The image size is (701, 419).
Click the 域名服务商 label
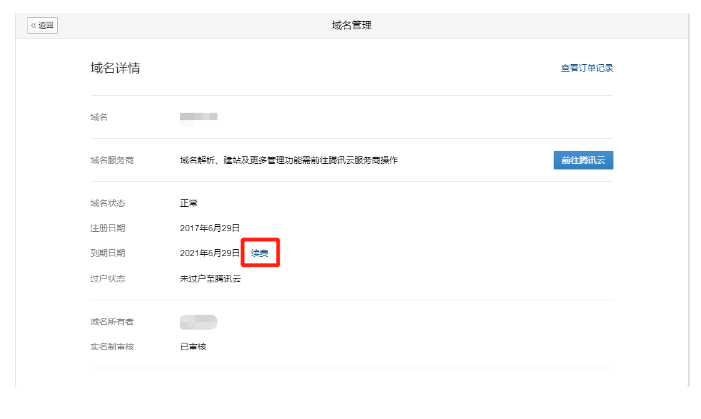[111, 160]
